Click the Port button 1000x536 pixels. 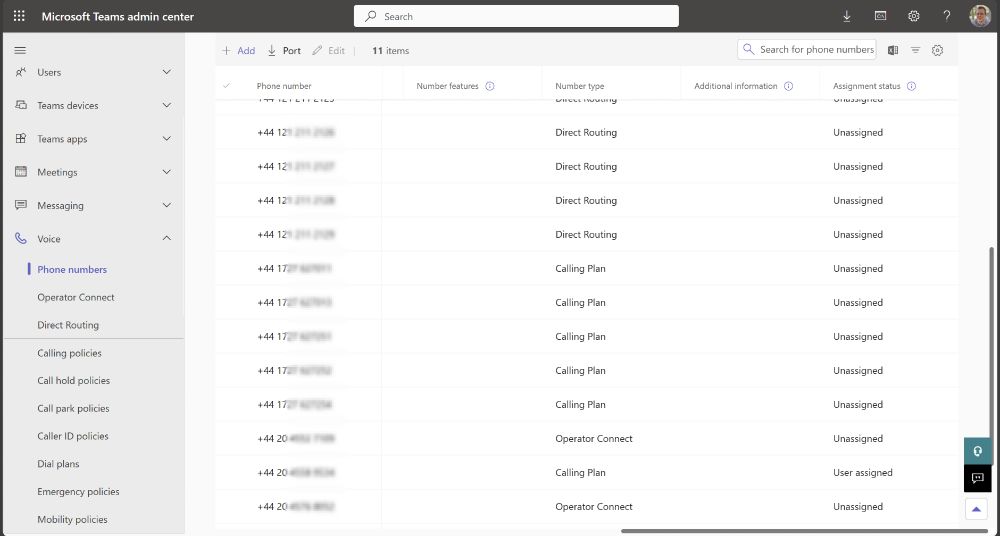click(x=284, y=50)
